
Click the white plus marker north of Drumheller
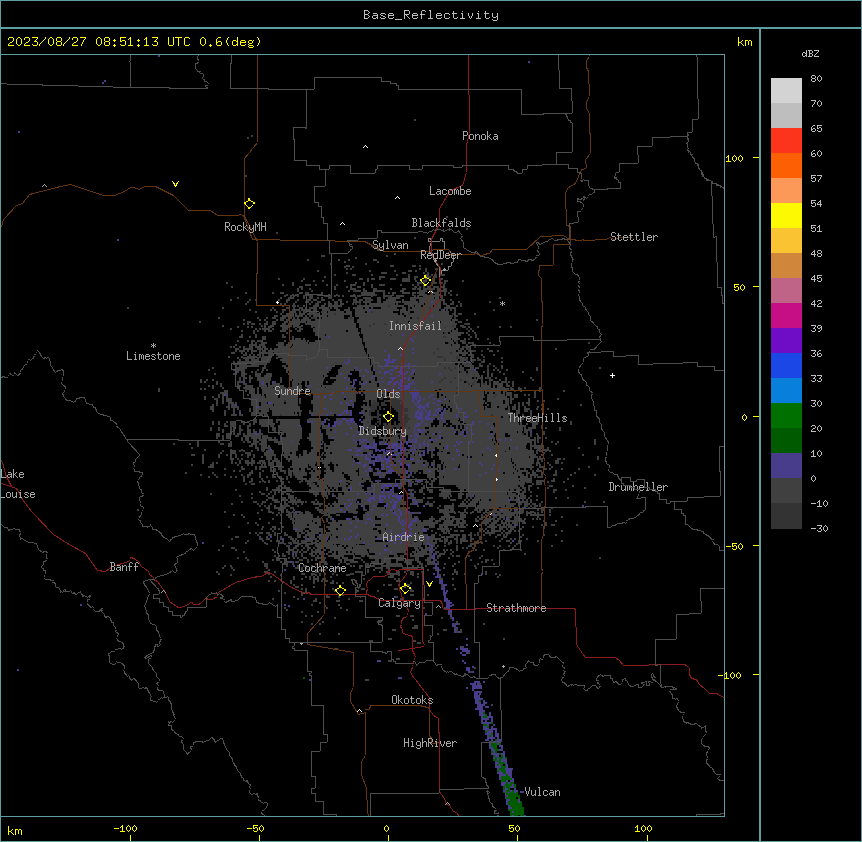[612, 375]
